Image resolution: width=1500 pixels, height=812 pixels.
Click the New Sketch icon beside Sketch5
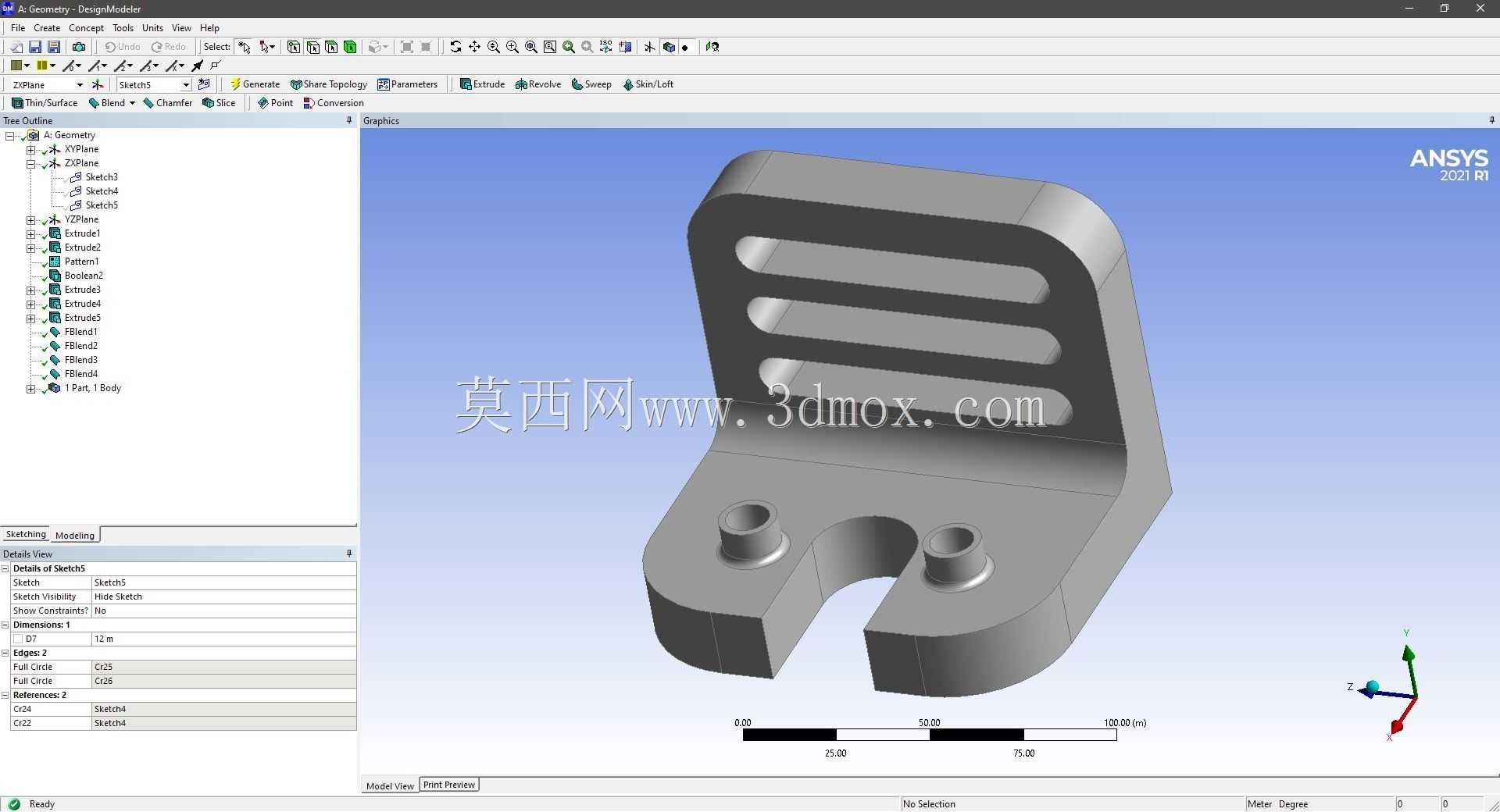click(x=205, y=84)
